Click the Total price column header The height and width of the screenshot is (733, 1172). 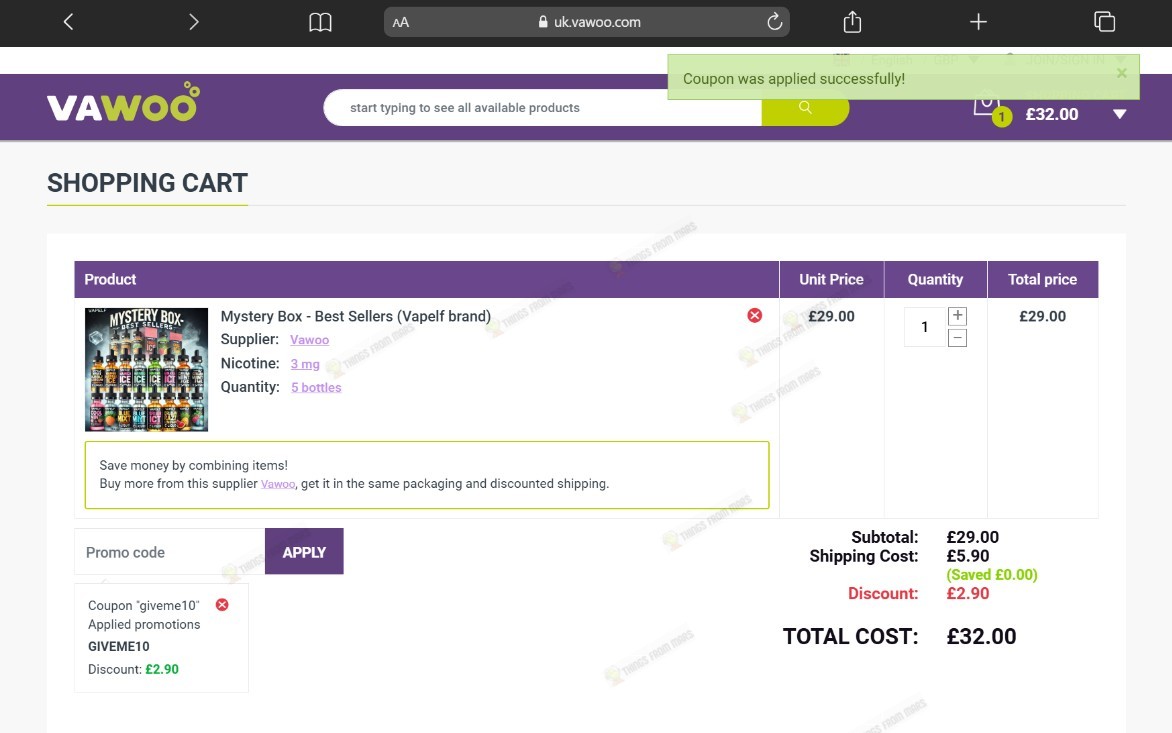click(x=1043, y=279)
